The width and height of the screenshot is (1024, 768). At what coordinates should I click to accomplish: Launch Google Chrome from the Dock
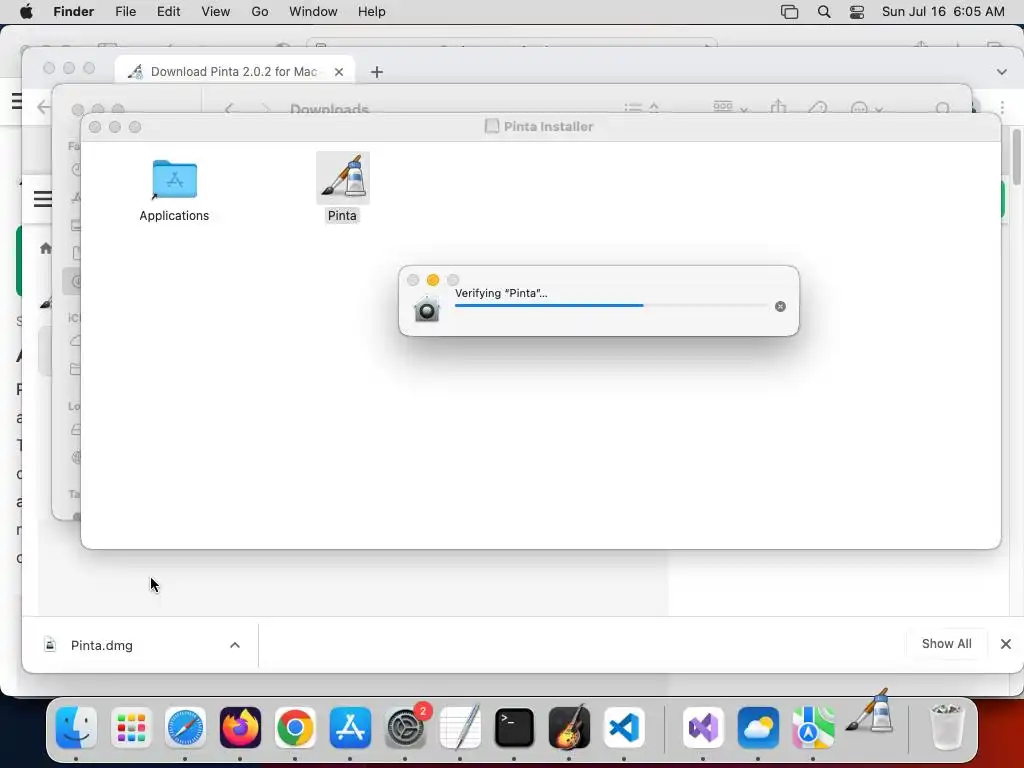click(x=295, y=727)
